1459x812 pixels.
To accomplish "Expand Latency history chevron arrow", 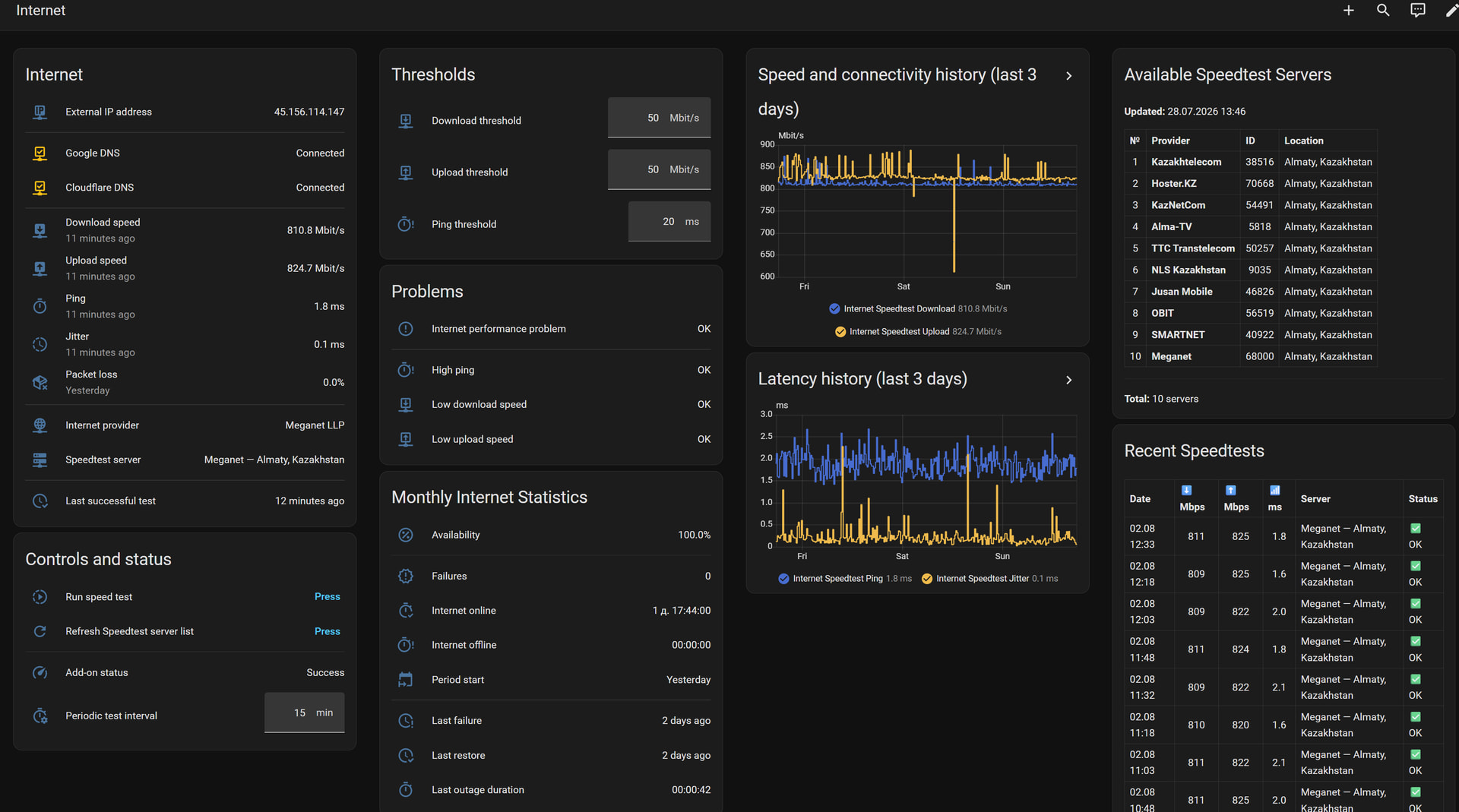I will (x=1068, y=380).
